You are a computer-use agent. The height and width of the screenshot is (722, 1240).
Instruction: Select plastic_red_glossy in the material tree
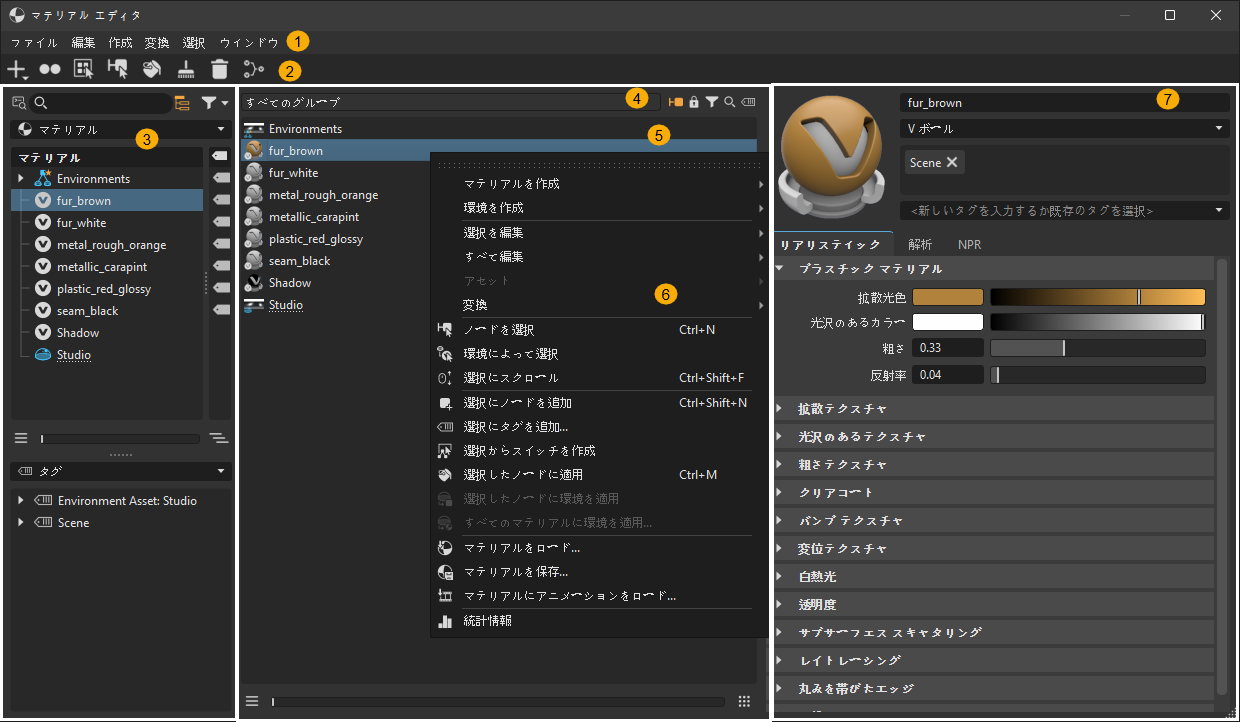pos(104,289)
